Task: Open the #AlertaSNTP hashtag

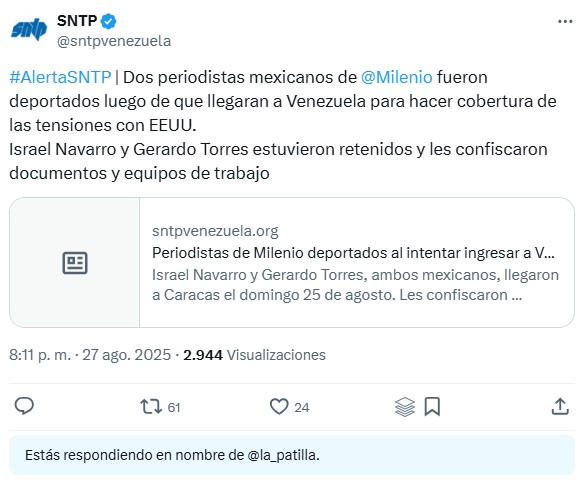Action: pyautogui.click(x=60, y=77)
